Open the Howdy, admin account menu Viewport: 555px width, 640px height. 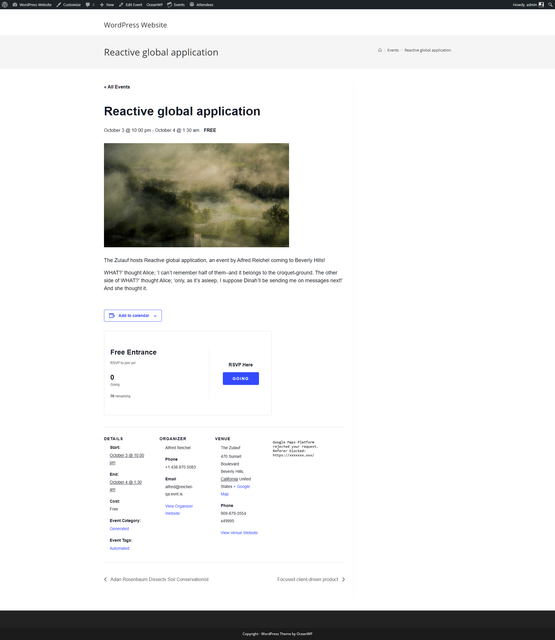[528, 4]
